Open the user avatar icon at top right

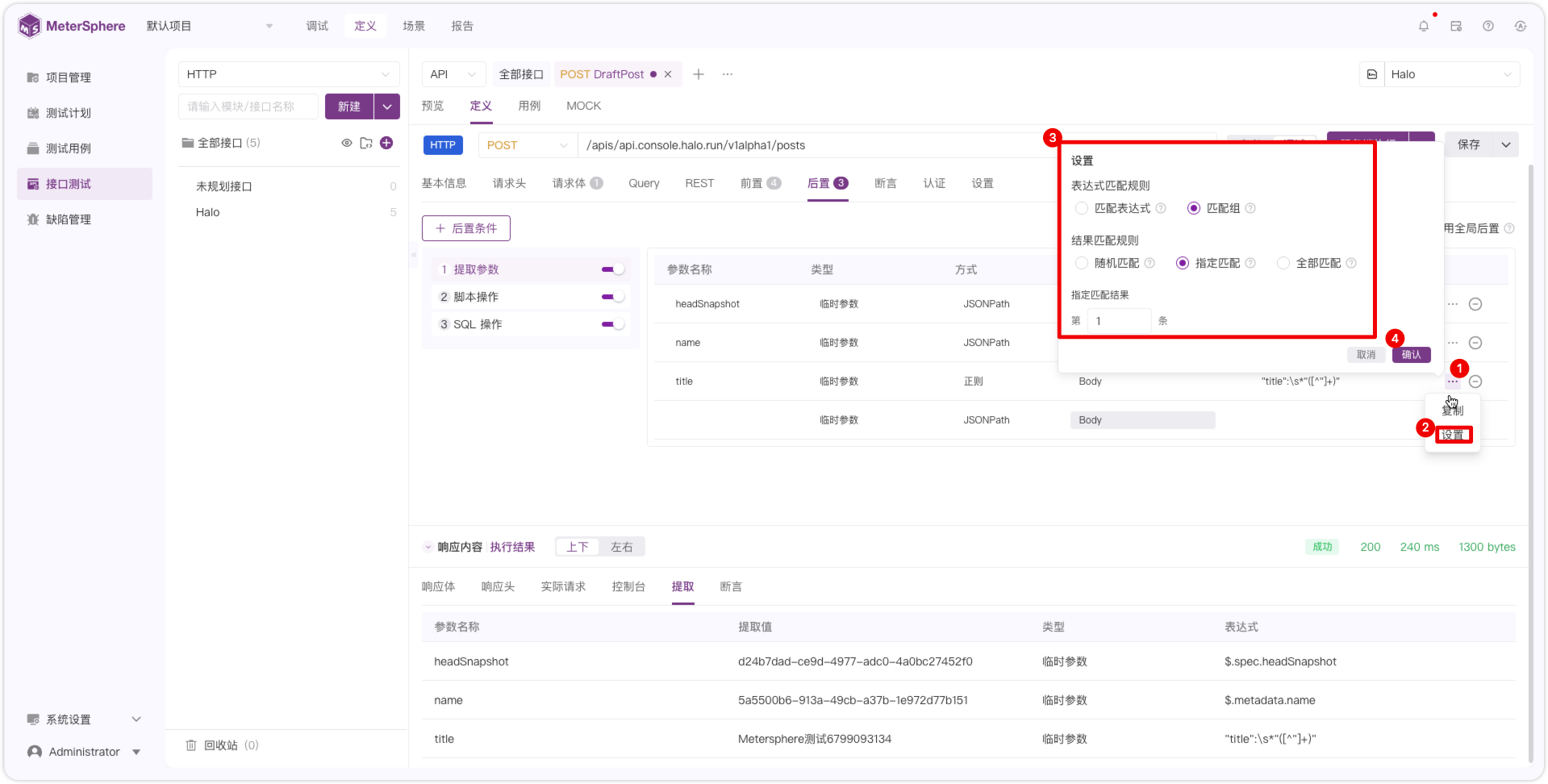1521,26
